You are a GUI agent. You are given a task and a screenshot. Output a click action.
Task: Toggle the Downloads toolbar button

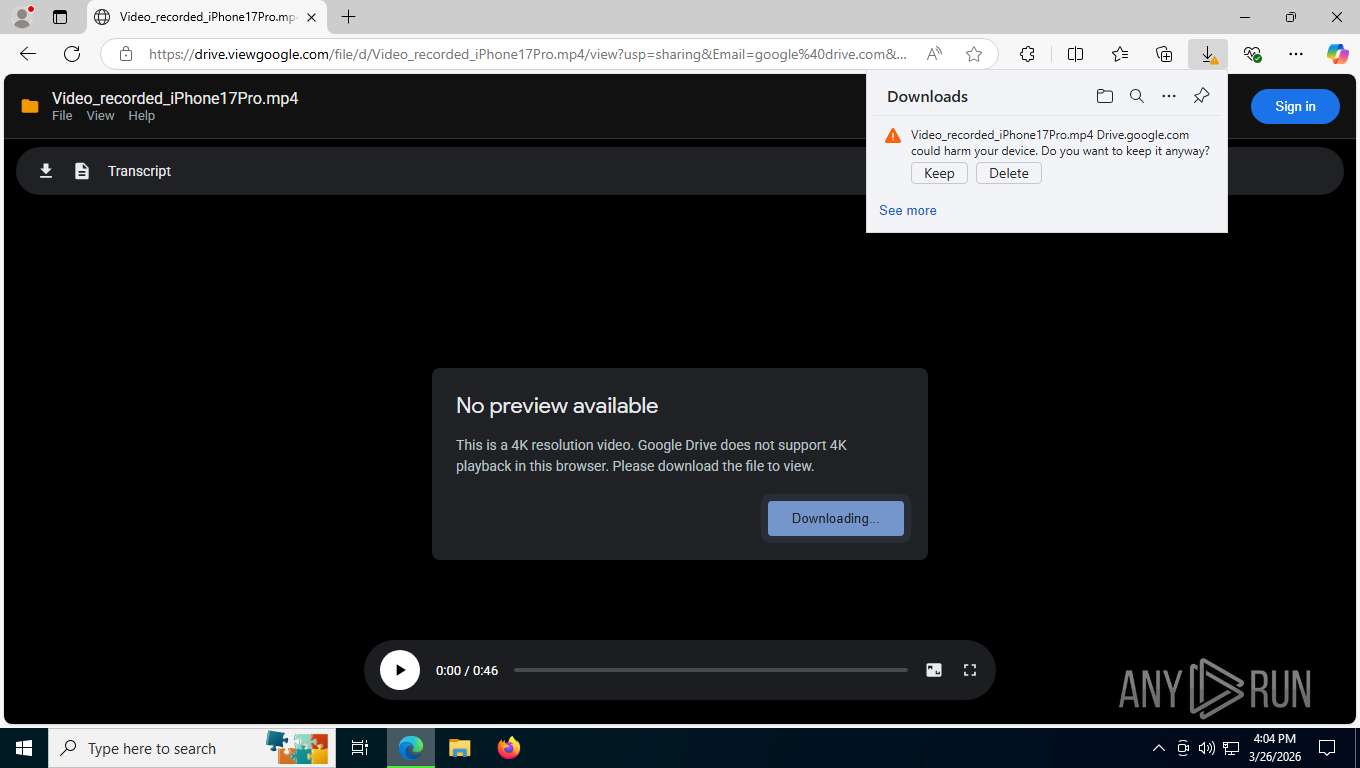(x=1208, y=54)
